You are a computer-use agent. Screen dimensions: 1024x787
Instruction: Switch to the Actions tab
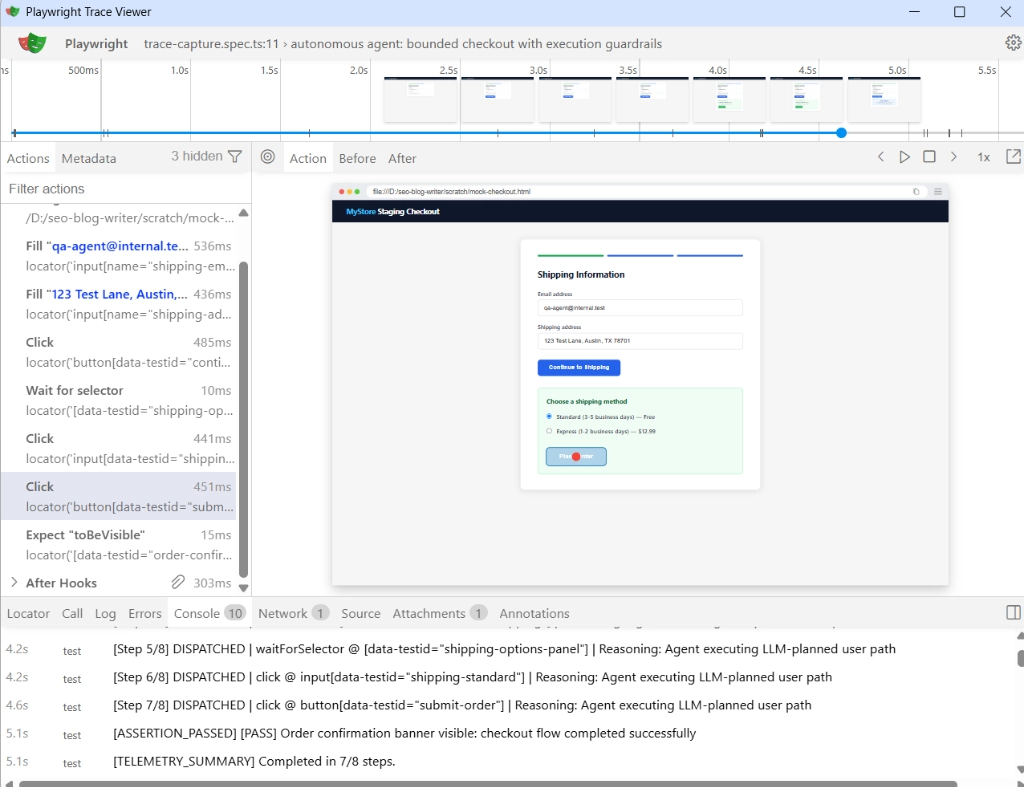28,158
